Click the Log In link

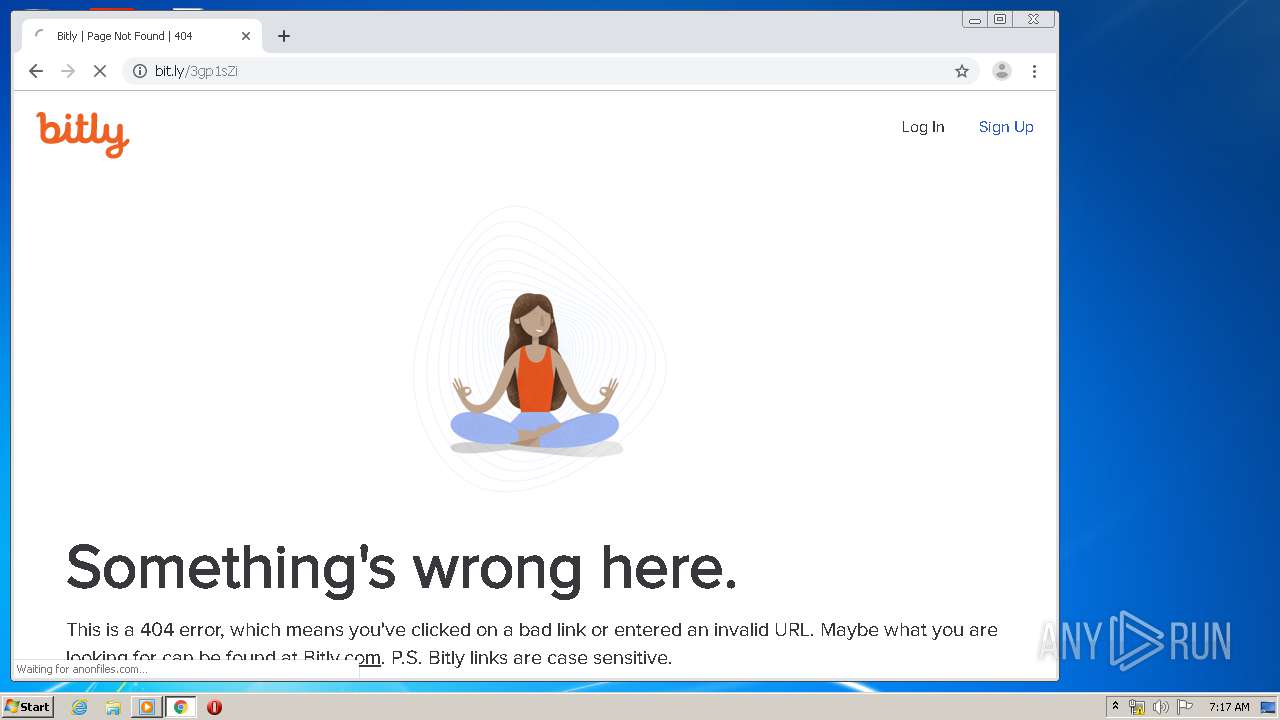[923, 127]
